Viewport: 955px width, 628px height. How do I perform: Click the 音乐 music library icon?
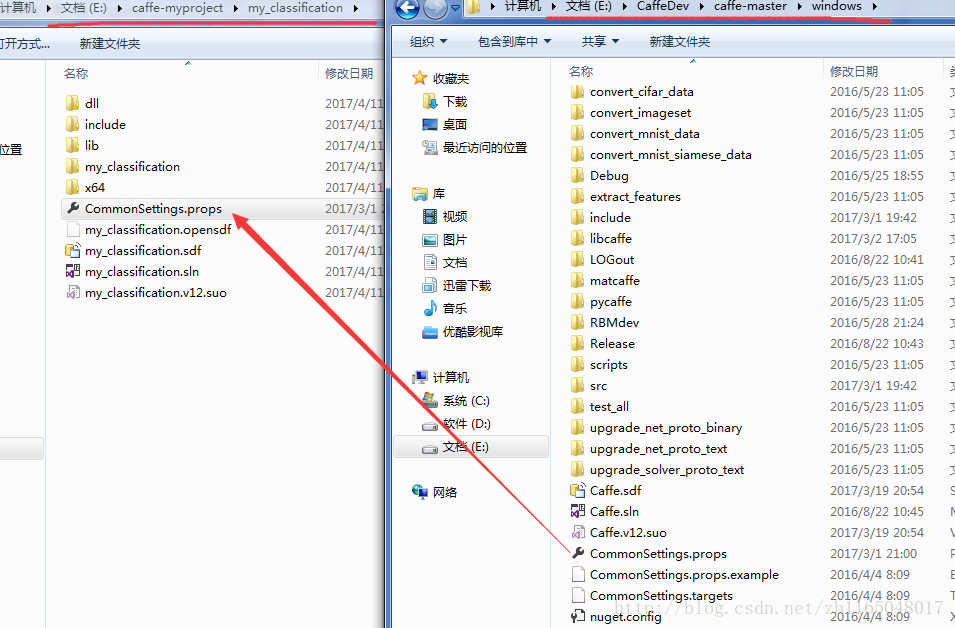[x=430, y=308]
